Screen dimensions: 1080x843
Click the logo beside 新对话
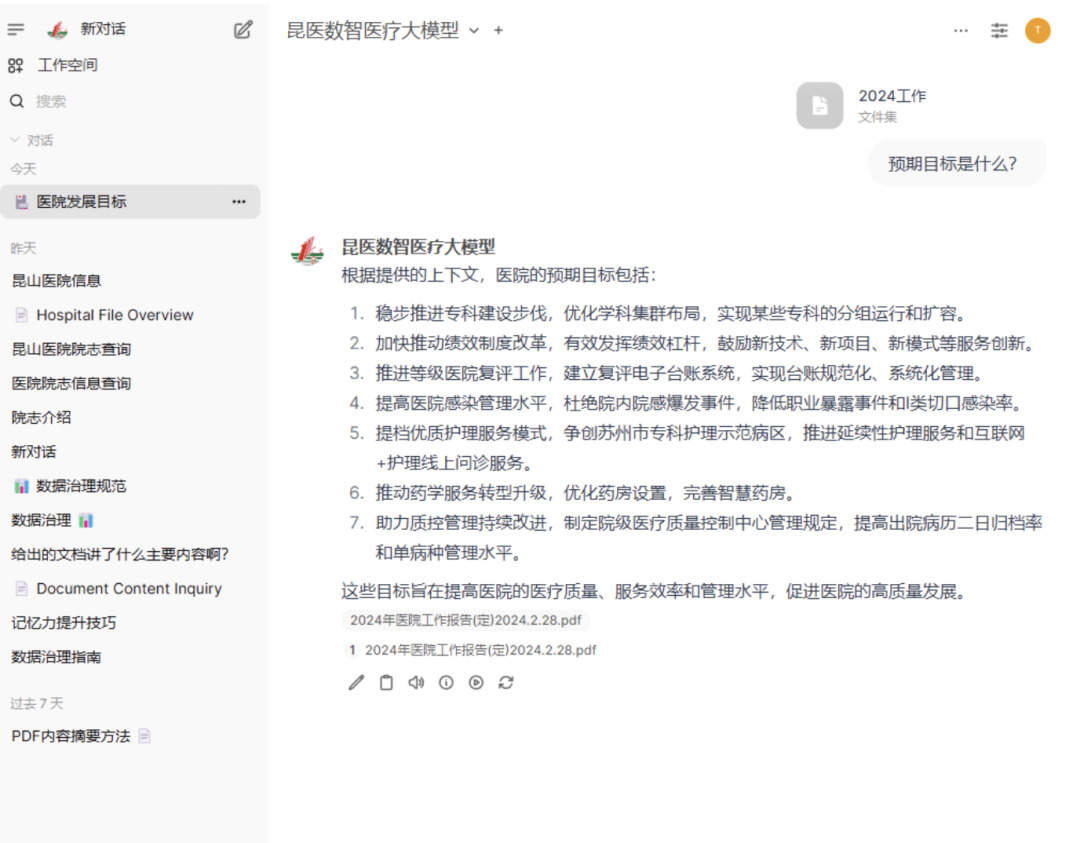click(57, 30)
